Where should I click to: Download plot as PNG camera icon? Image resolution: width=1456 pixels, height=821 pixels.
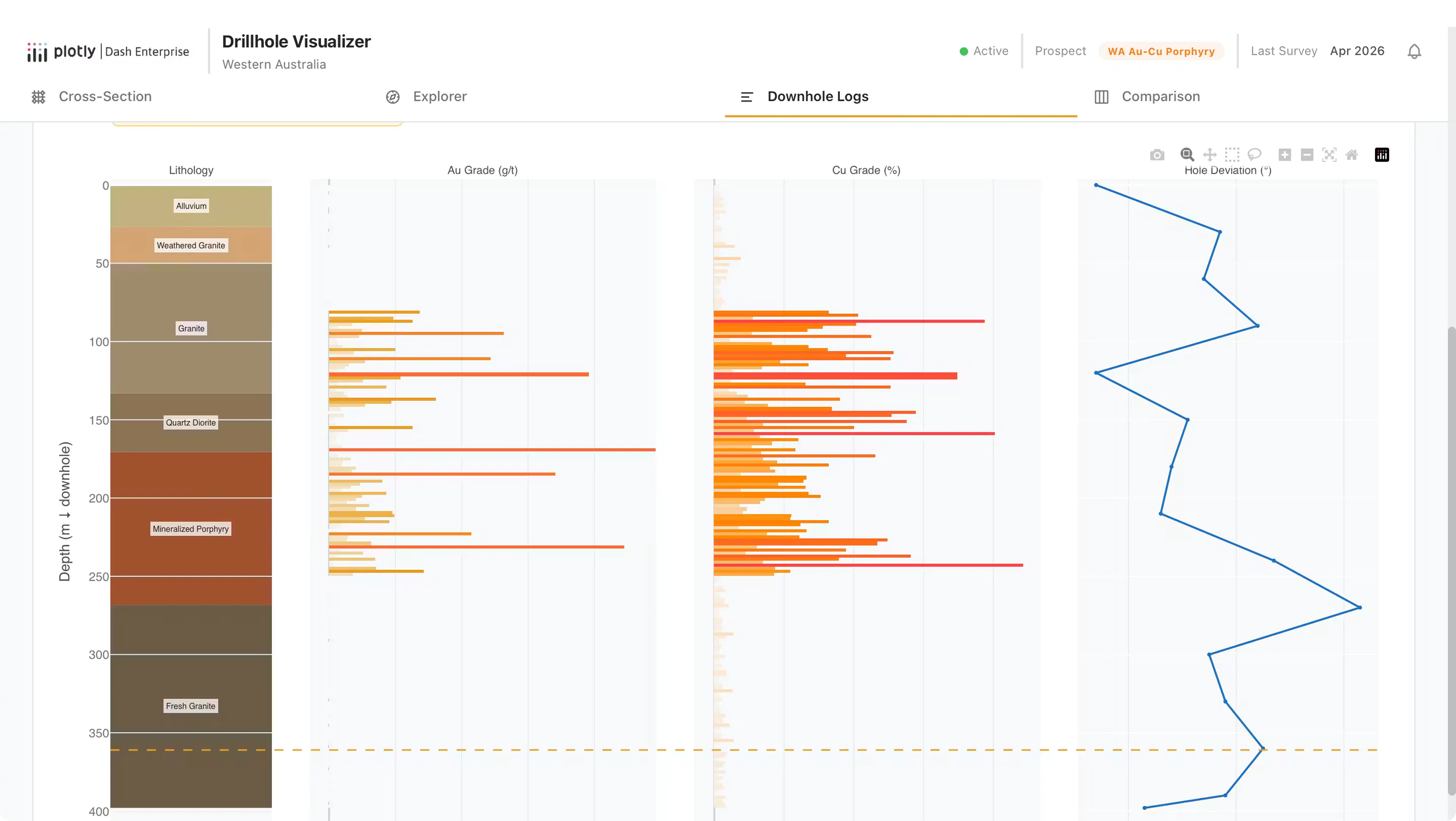[1157, 155]
